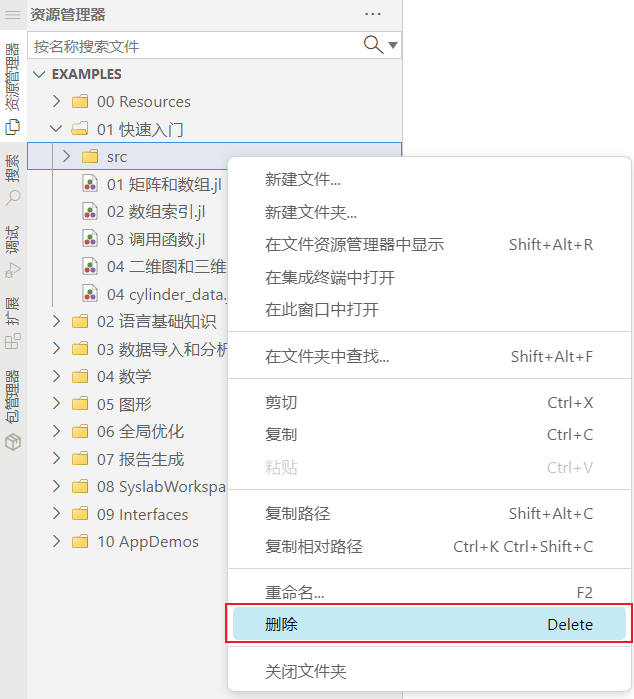Click the magnifier search icon in search box
The image size is (634, 699).
click(373, 45)
